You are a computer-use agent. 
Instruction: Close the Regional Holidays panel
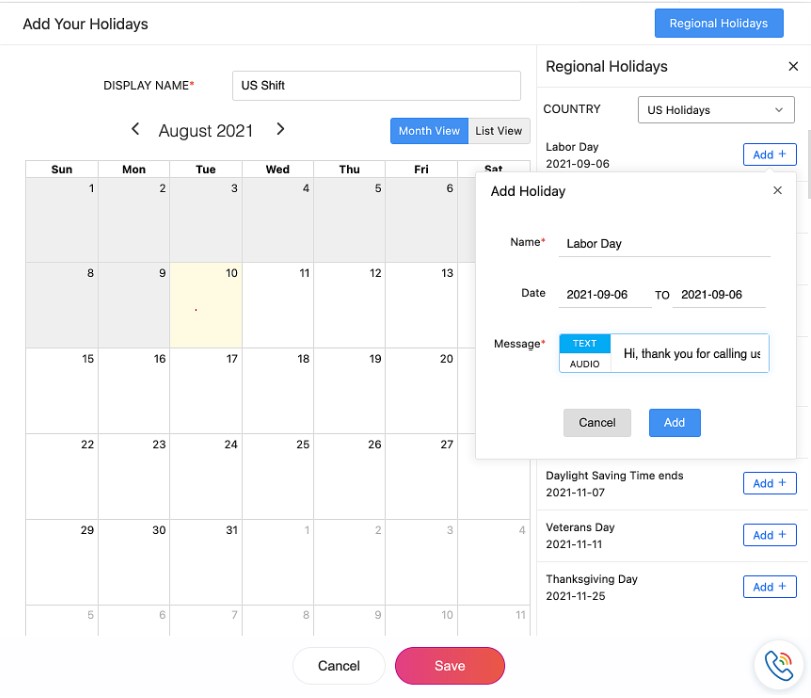click(x=793, y=66)
